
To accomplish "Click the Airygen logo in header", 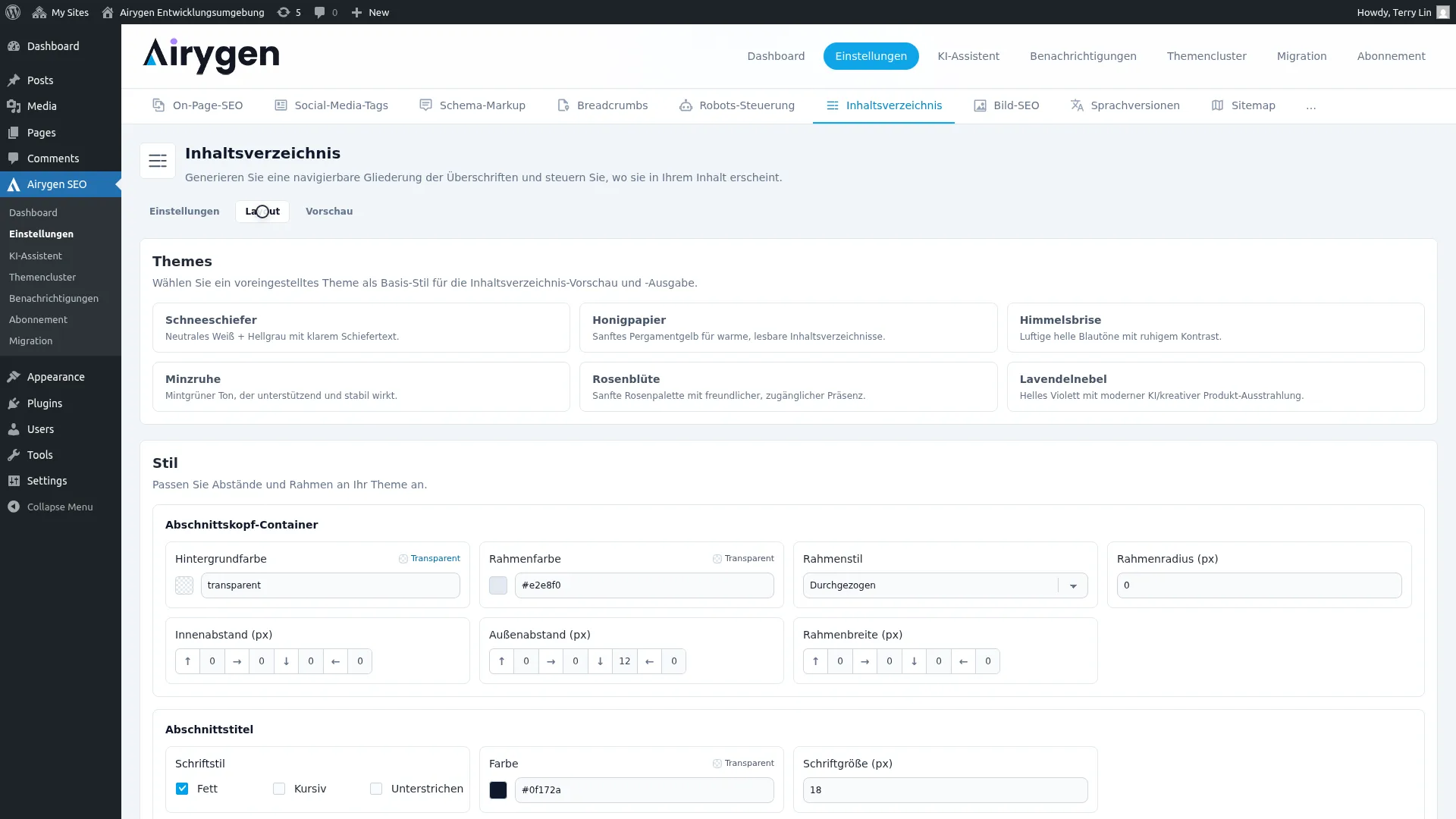I will click(x=211, y=56).
